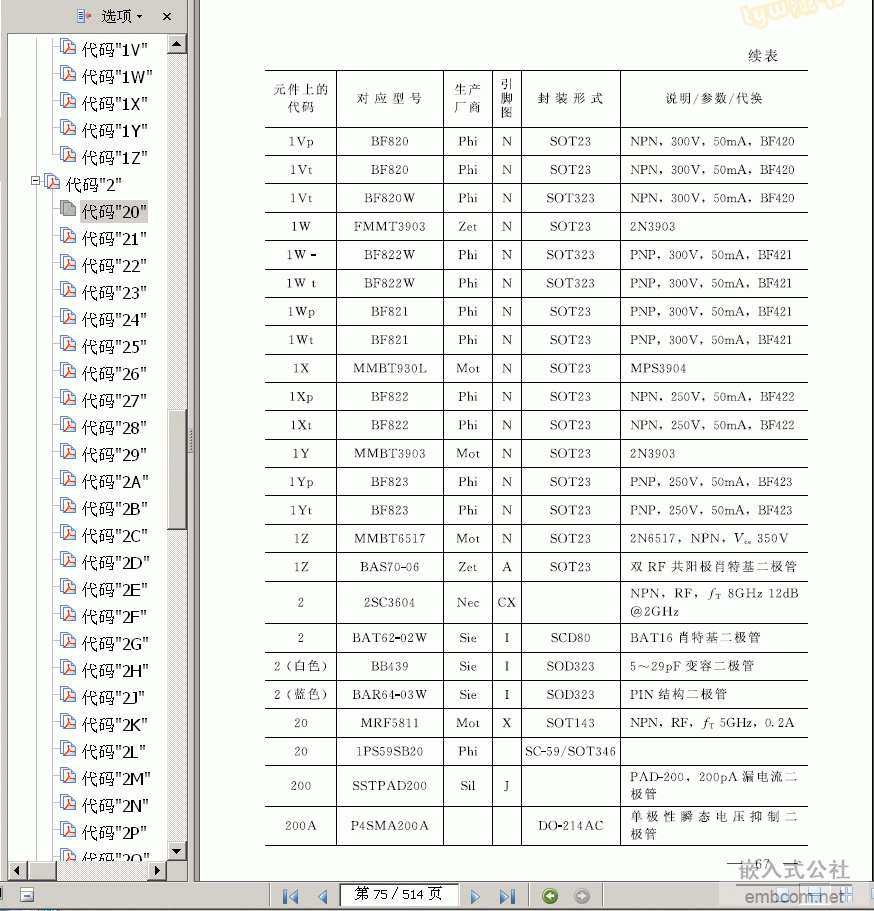Open bookmark 代码"1Z"

click(x=114, y=157)
